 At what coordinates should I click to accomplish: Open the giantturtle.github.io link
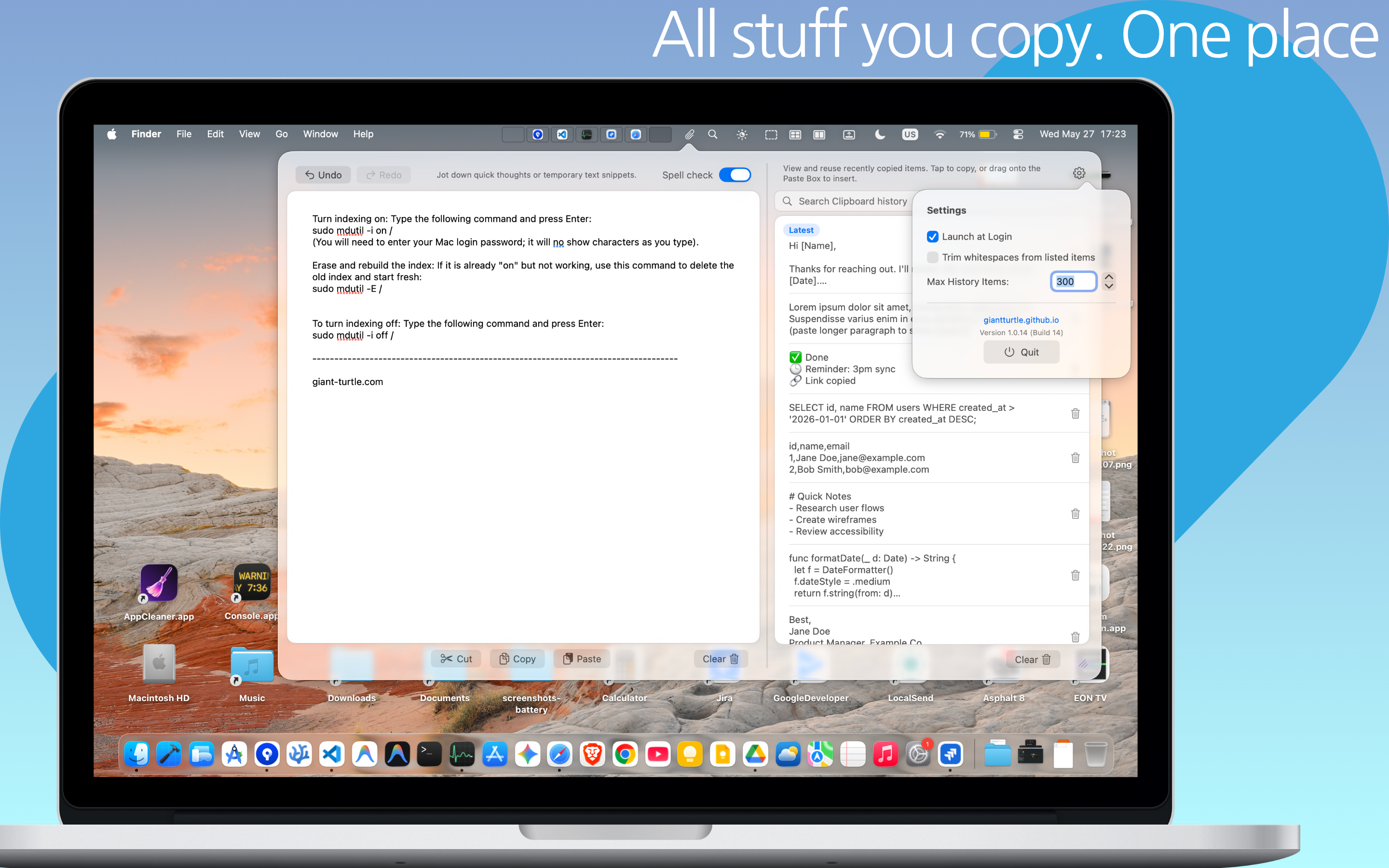pyautogui.click(x=1021, y=320)
